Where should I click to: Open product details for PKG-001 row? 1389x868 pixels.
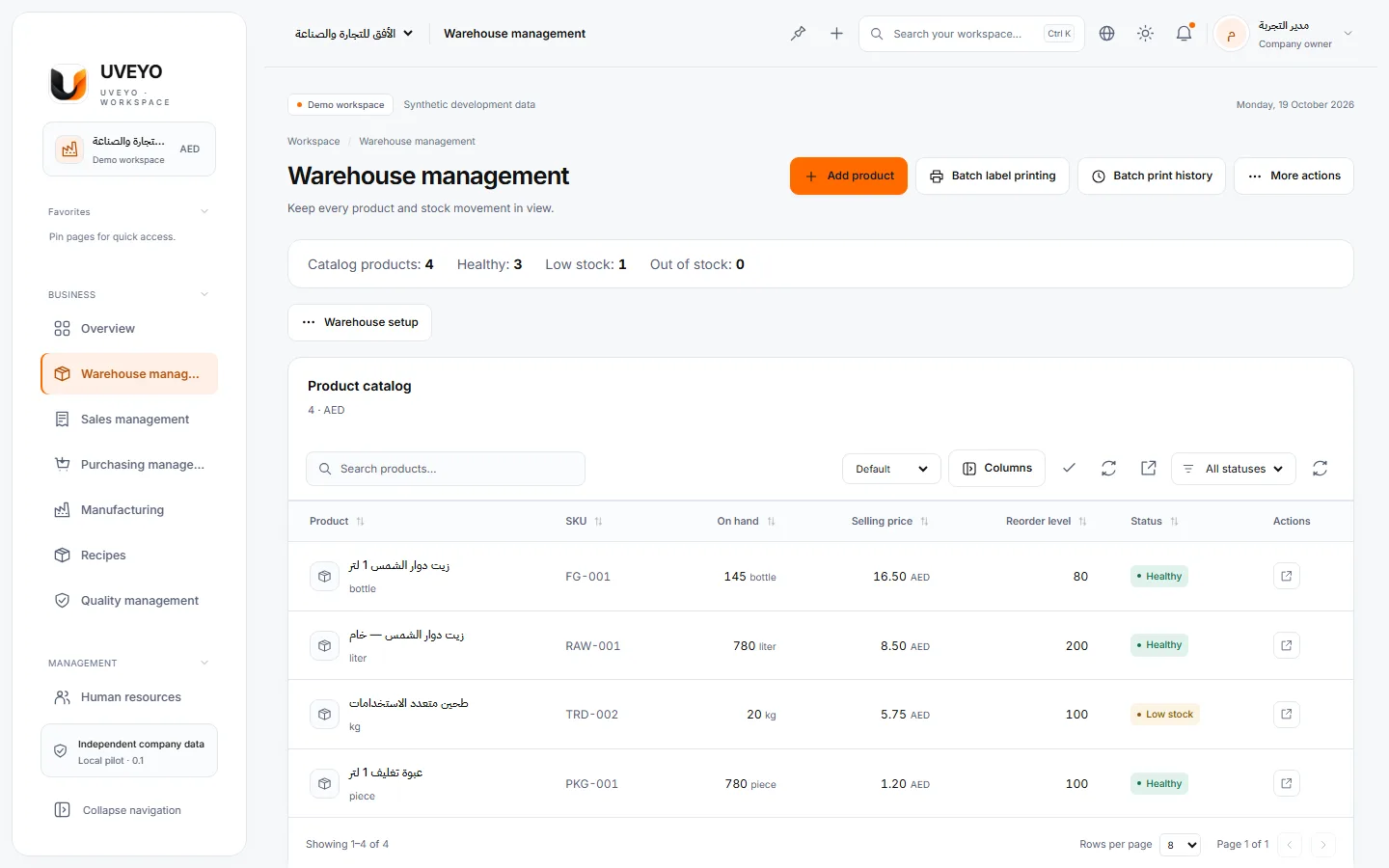[1286, 783]
